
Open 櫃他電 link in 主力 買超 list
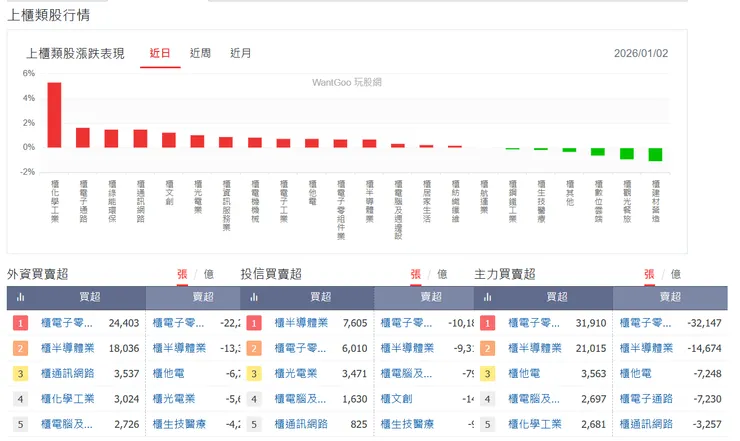click(524, 373)
